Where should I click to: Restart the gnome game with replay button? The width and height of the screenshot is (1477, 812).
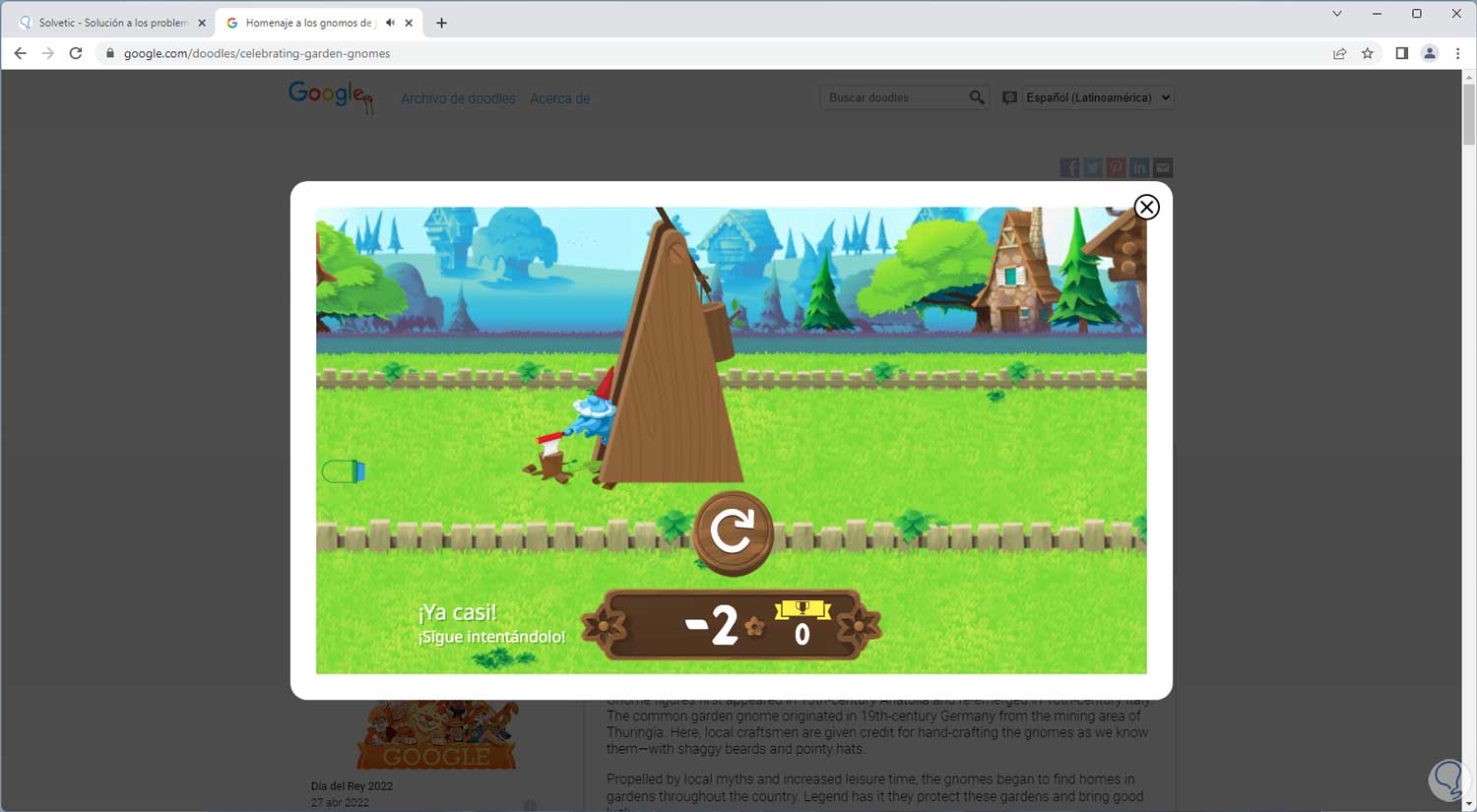click(x=734, y=532)
